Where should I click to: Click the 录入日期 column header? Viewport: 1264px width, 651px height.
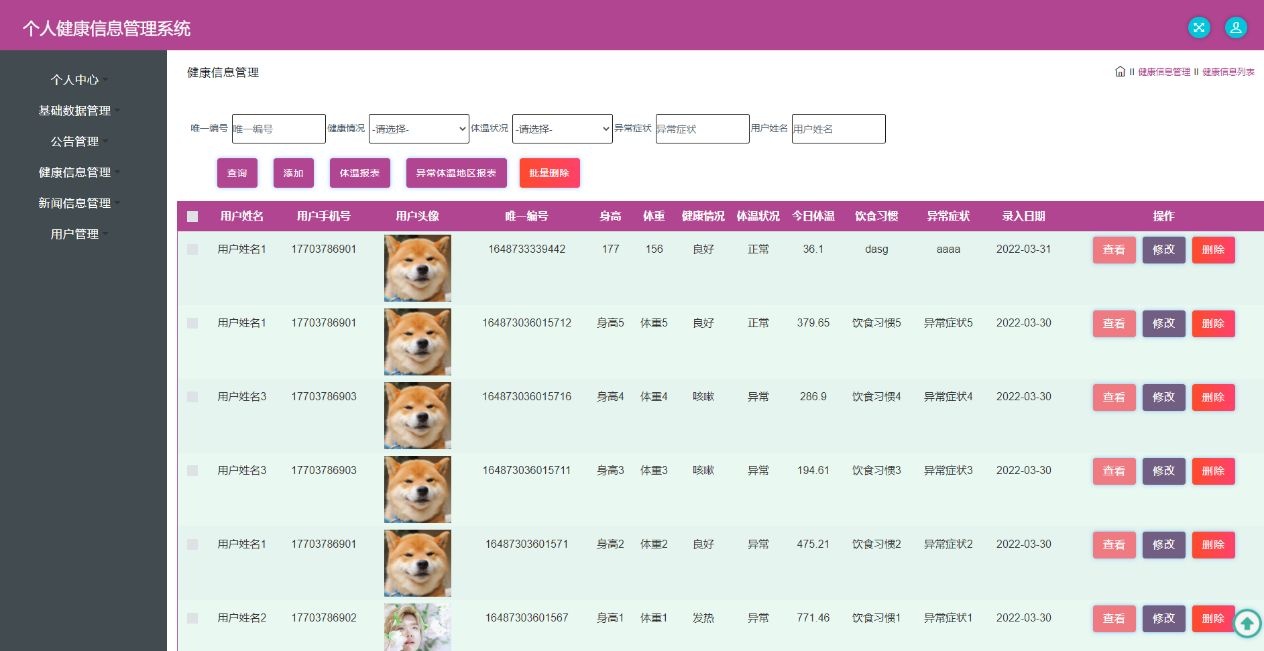click(x=1024, y=216)
